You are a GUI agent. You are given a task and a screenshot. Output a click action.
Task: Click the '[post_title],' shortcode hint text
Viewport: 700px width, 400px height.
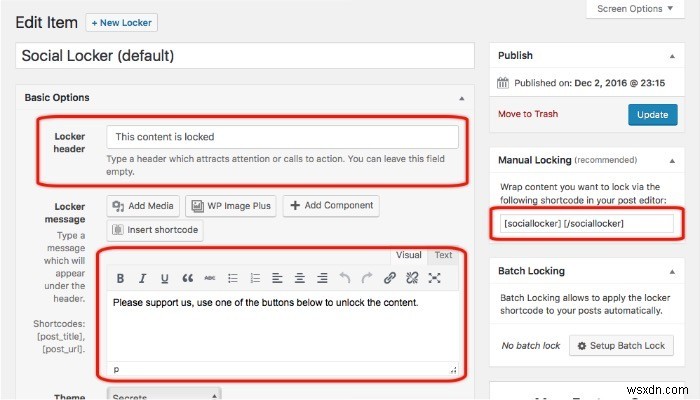click(61, 336)
